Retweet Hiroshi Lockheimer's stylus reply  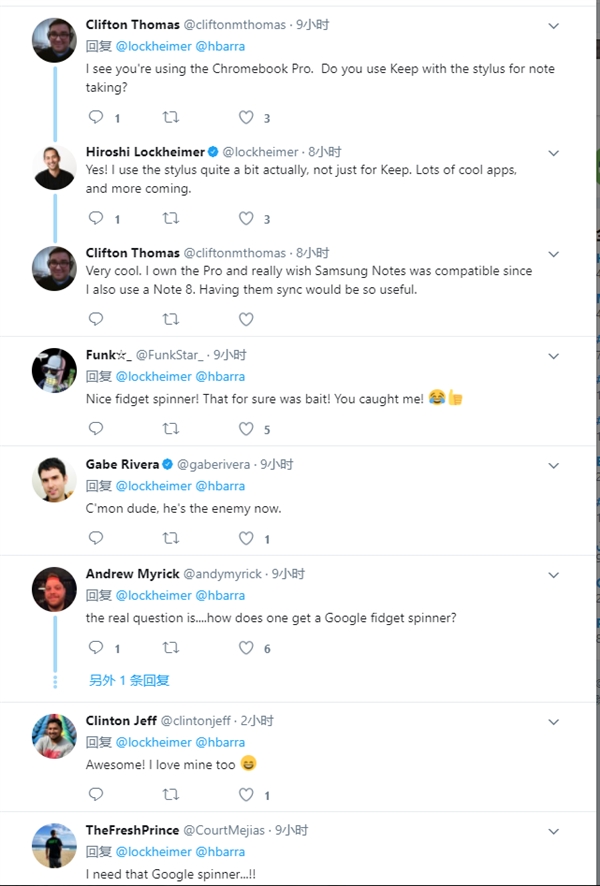[171, 218]
